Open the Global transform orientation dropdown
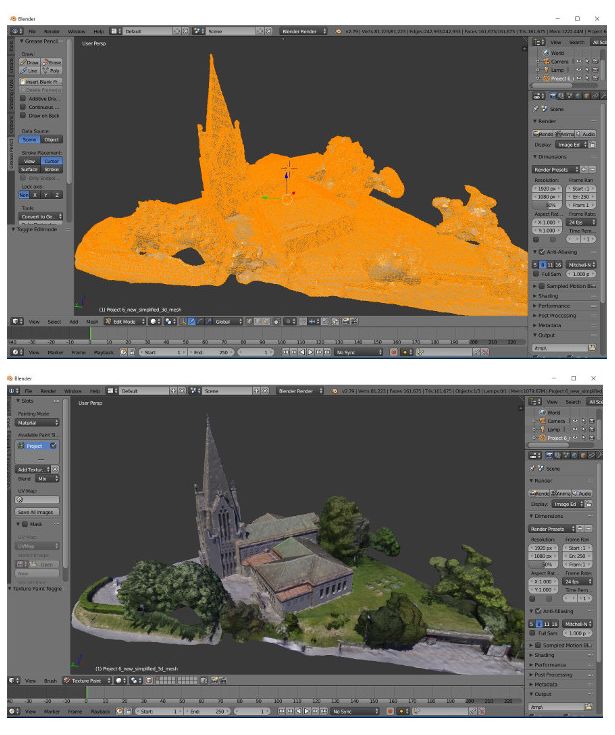The width and height of the screenshot is (615, 735). (x=226, y=322)
